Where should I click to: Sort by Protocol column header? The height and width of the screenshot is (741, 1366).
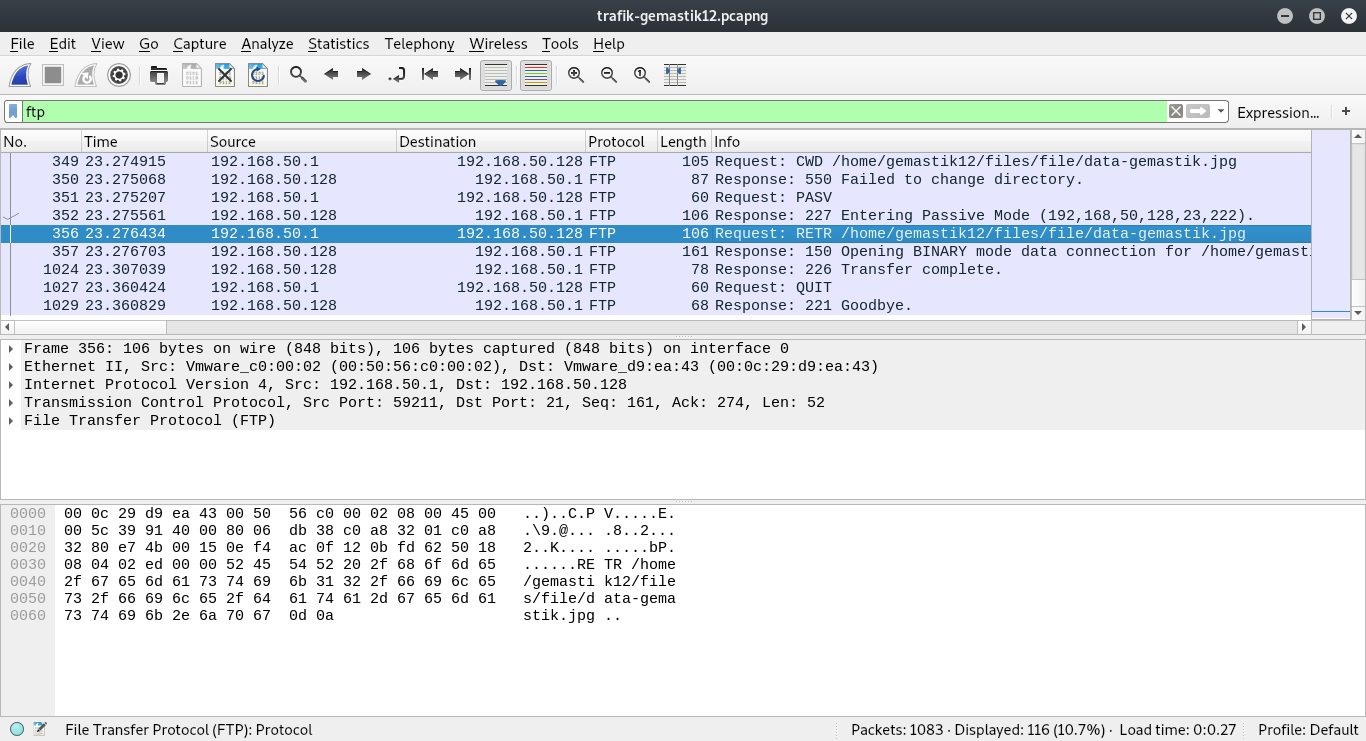pos(621,141)
